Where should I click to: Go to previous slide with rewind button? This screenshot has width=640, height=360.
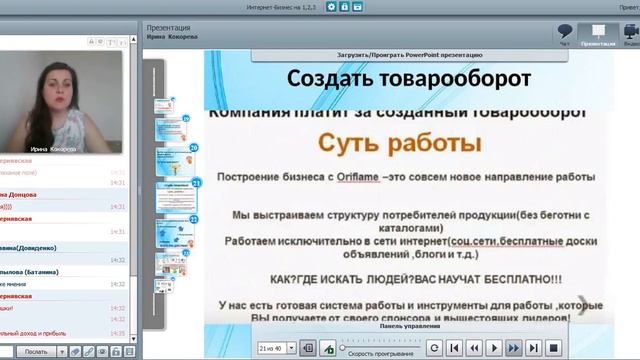[474, 348]
